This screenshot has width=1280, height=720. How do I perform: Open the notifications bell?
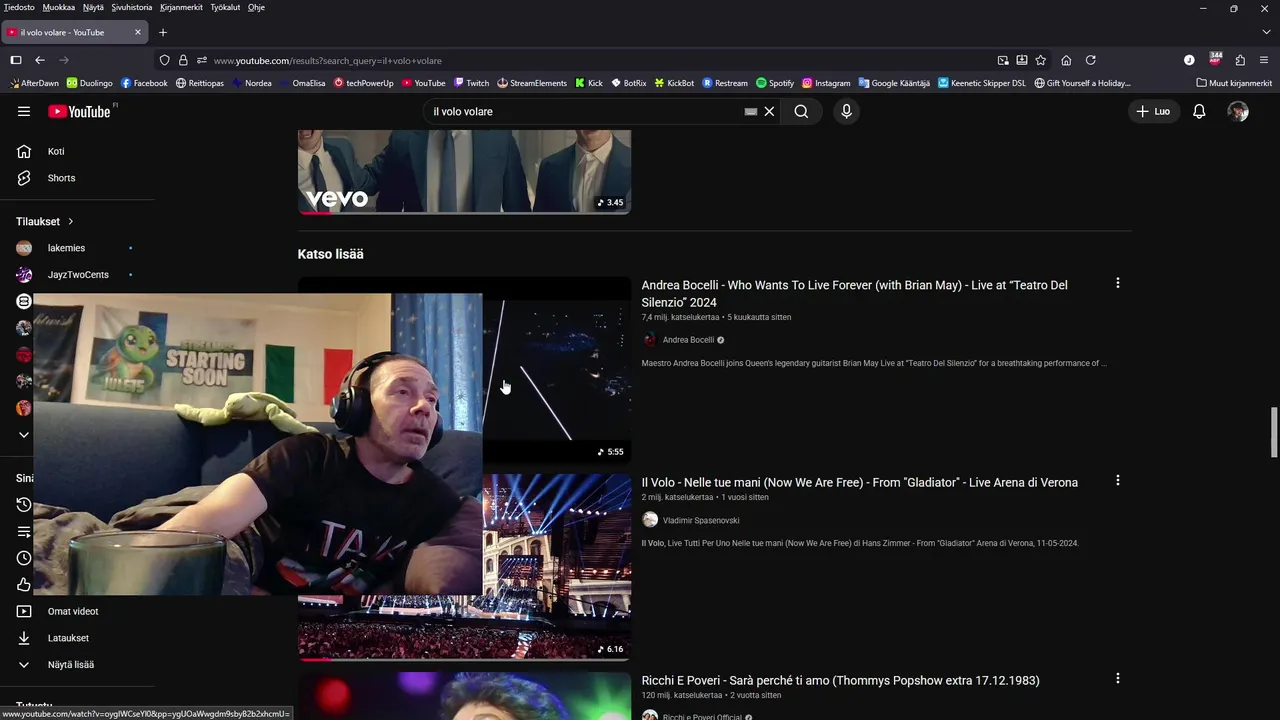coord(1199,111)
